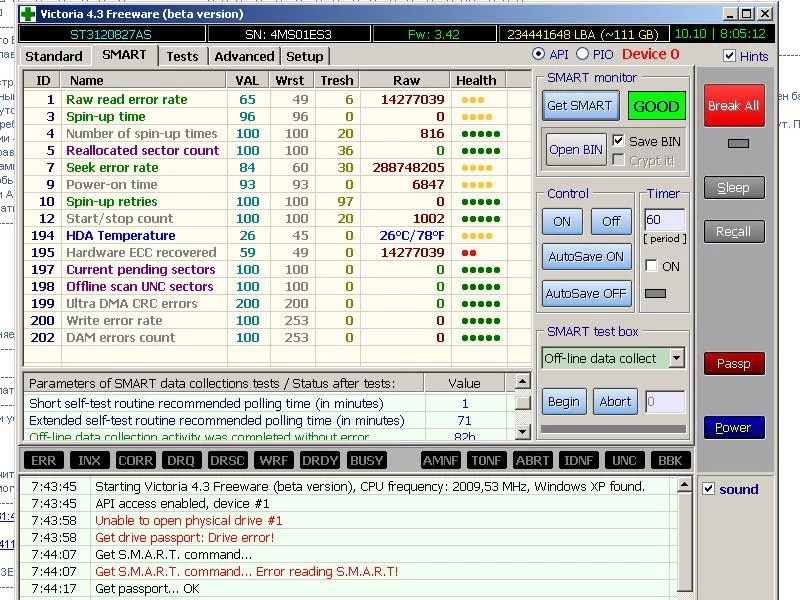The height and width of the screenshot is (600, 800).
Task: Click the red Break All button
Action: coord(733,106)
